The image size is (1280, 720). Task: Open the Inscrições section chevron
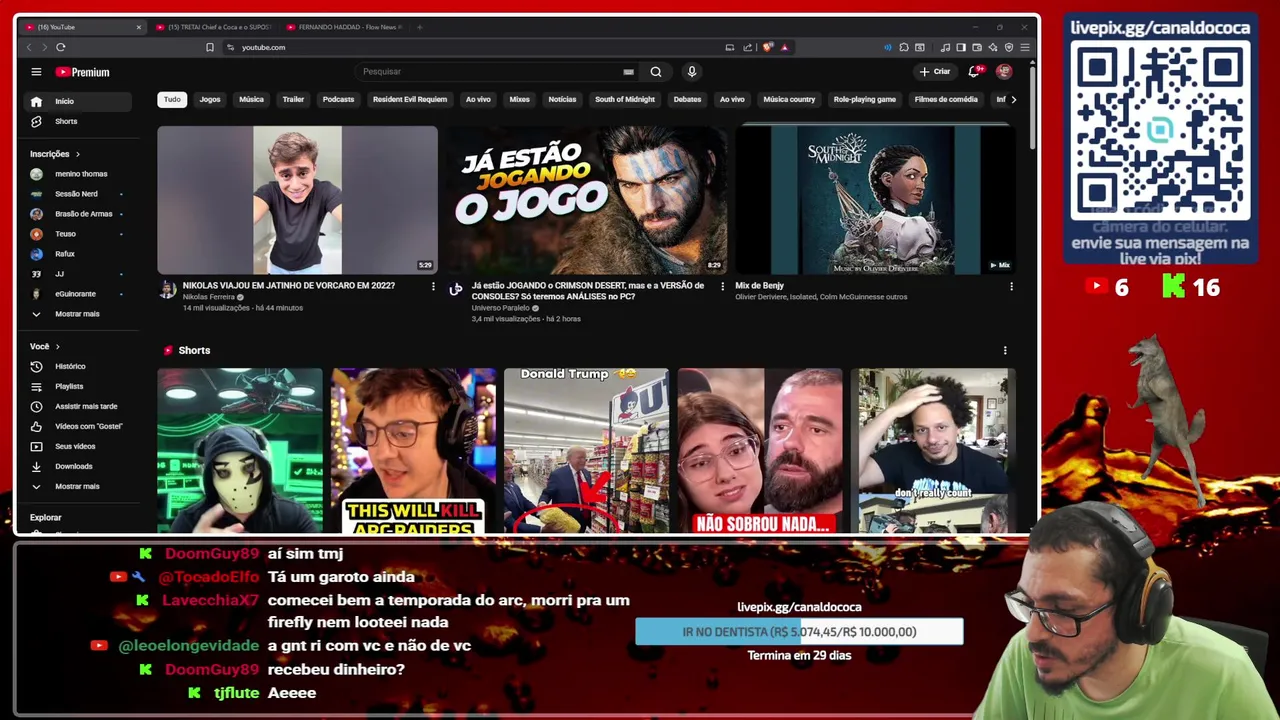click(78, 154)
